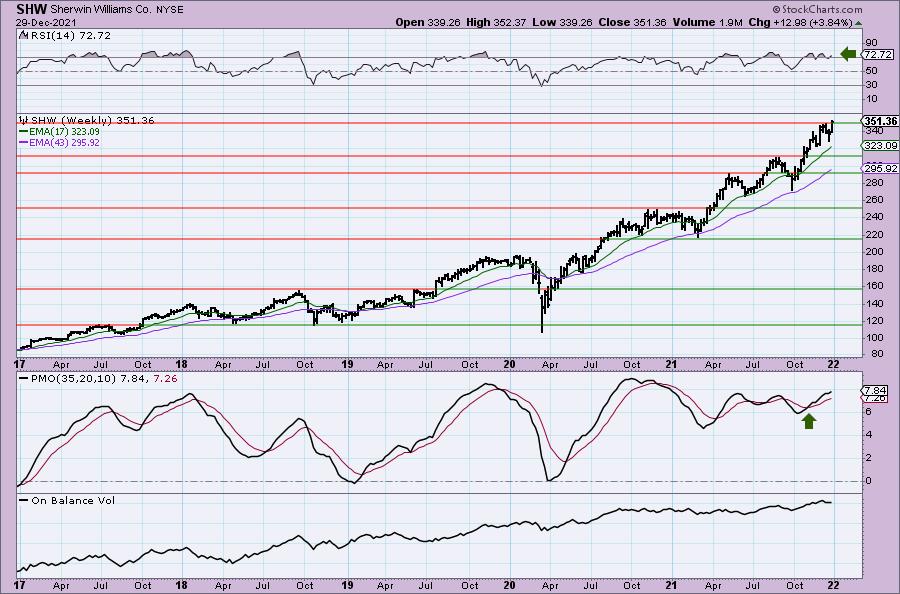Image resolution: width=900 pixels, height=594 pixels.
Task: Select the EMA(17) 323.09 legend text
Action: click(64, 131)
